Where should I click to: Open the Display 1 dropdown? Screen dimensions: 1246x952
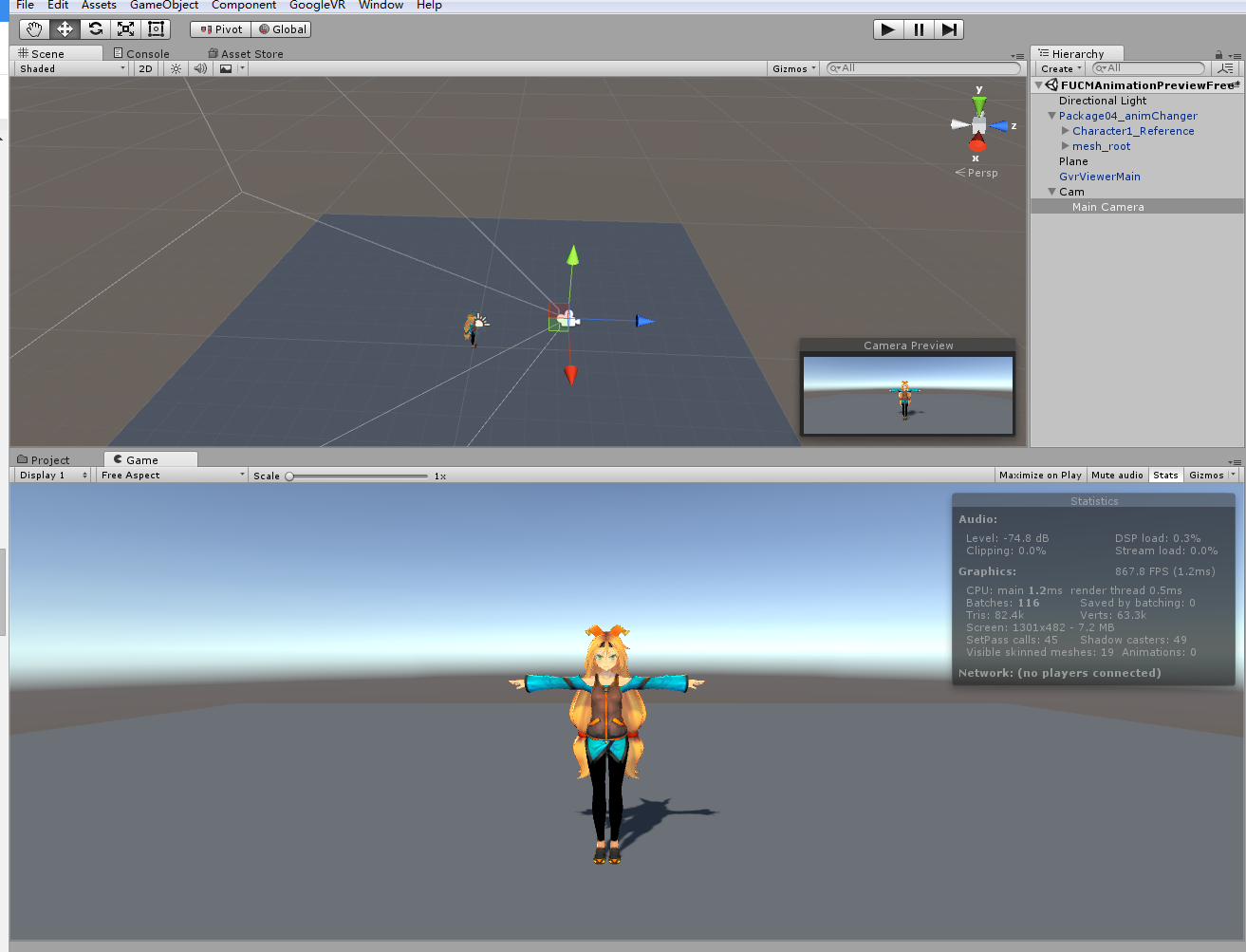click(x=53, y=475)
